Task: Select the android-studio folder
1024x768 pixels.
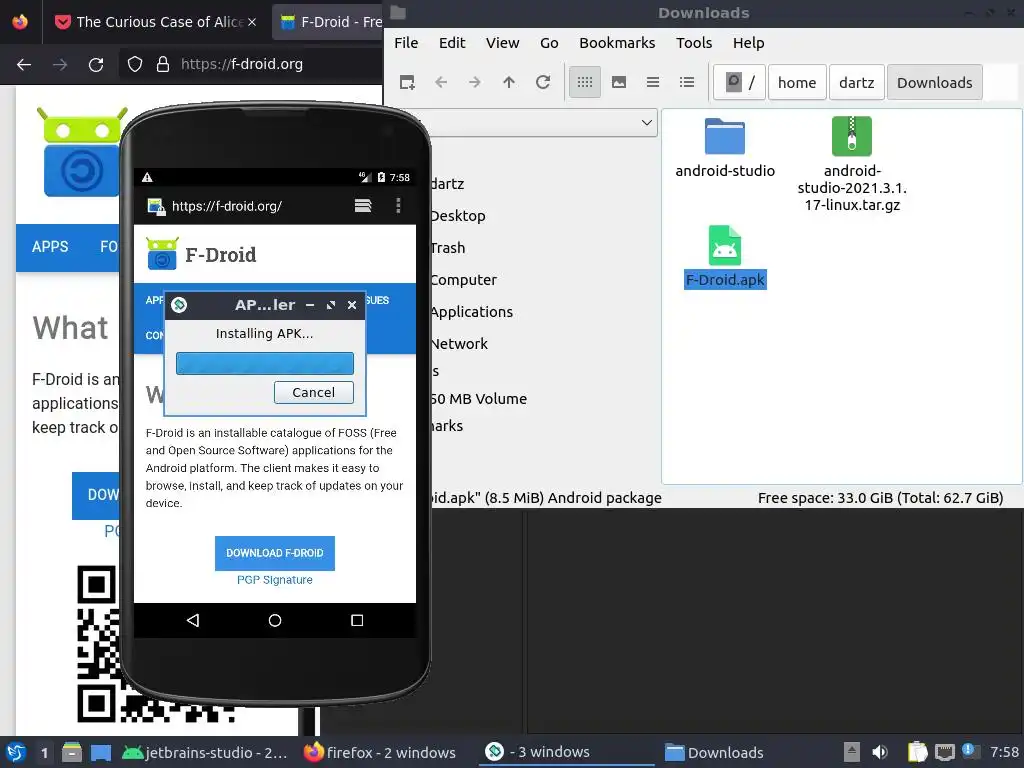Action: (x=725, y=148)
